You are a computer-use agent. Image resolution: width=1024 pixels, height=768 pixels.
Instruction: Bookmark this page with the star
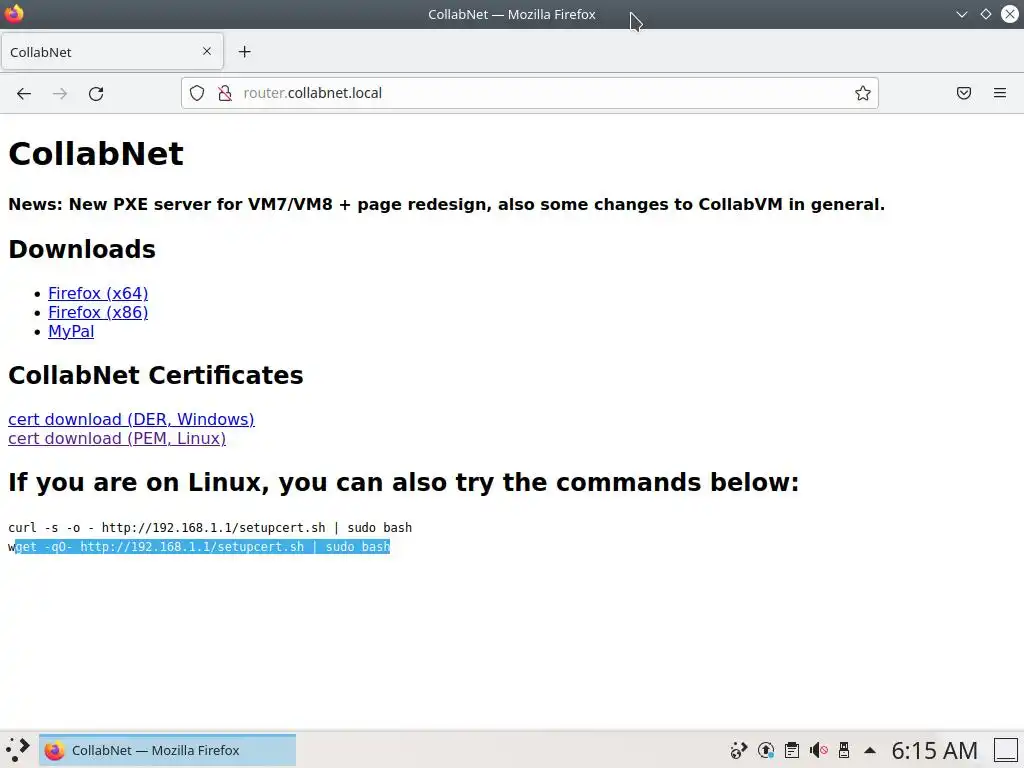point(863,93)
